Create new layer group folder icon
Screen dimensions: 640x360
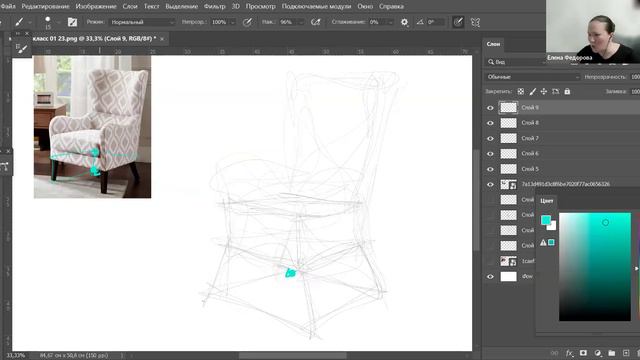click(611, 353)
